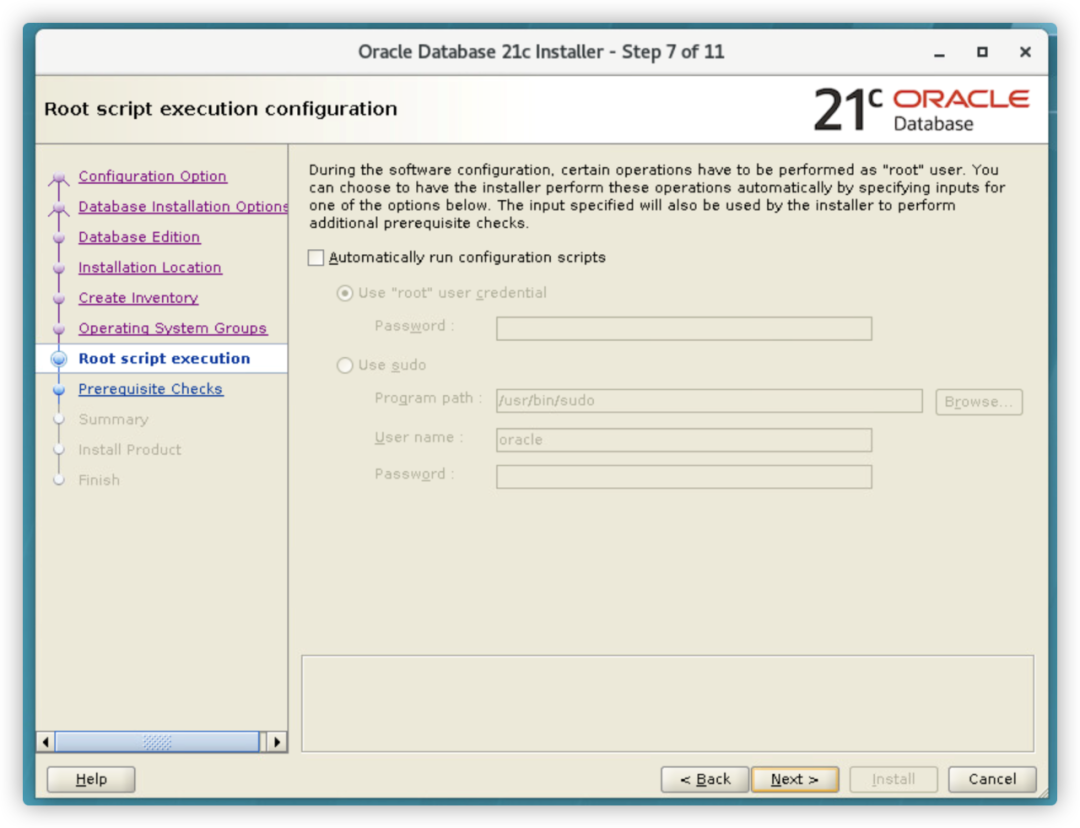Screen dimensions: 1080x828
Task: Go back with the Back button
Action: 705,779
